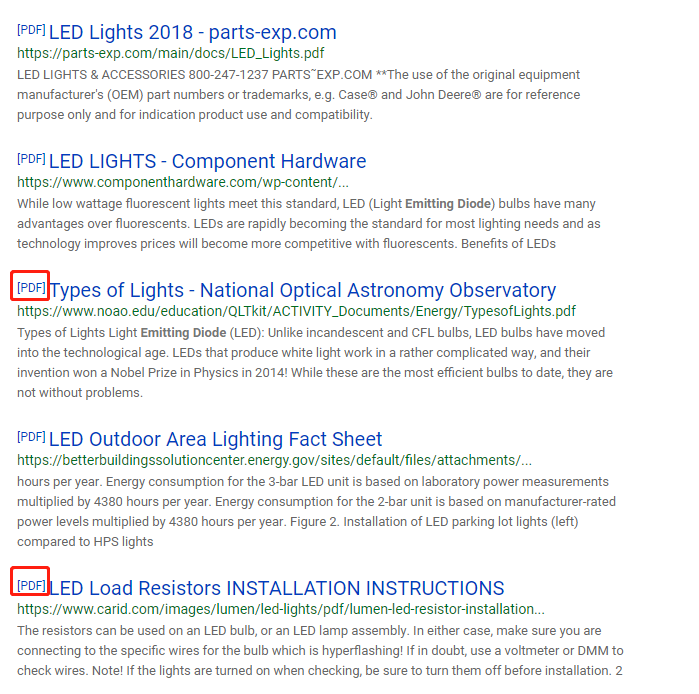Open 'Types of Lights - National Optical Astronomy Observatory'
This screenshot has width=699, height=694.
303,290
